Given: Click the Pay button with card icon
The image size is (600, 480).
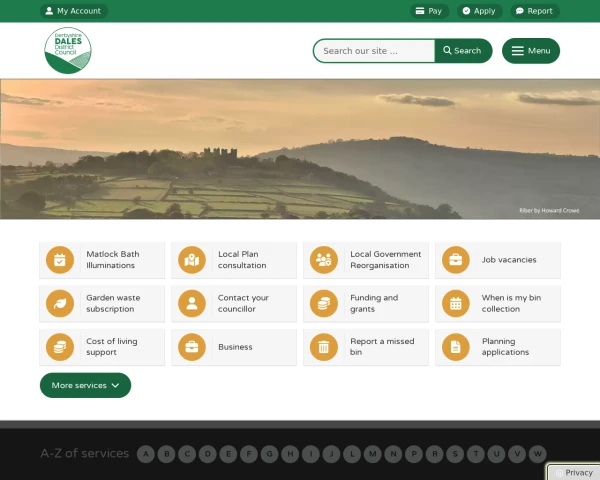Looking at the screenshot, I should [429, 11].
